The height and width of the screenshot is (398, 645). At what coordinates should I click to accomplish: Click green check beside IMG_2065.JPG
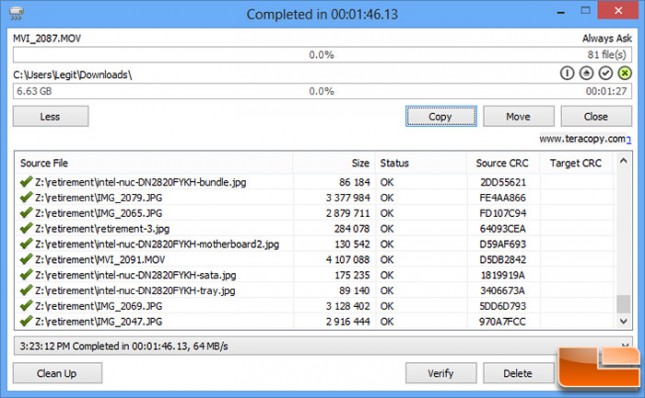[26, 213]
